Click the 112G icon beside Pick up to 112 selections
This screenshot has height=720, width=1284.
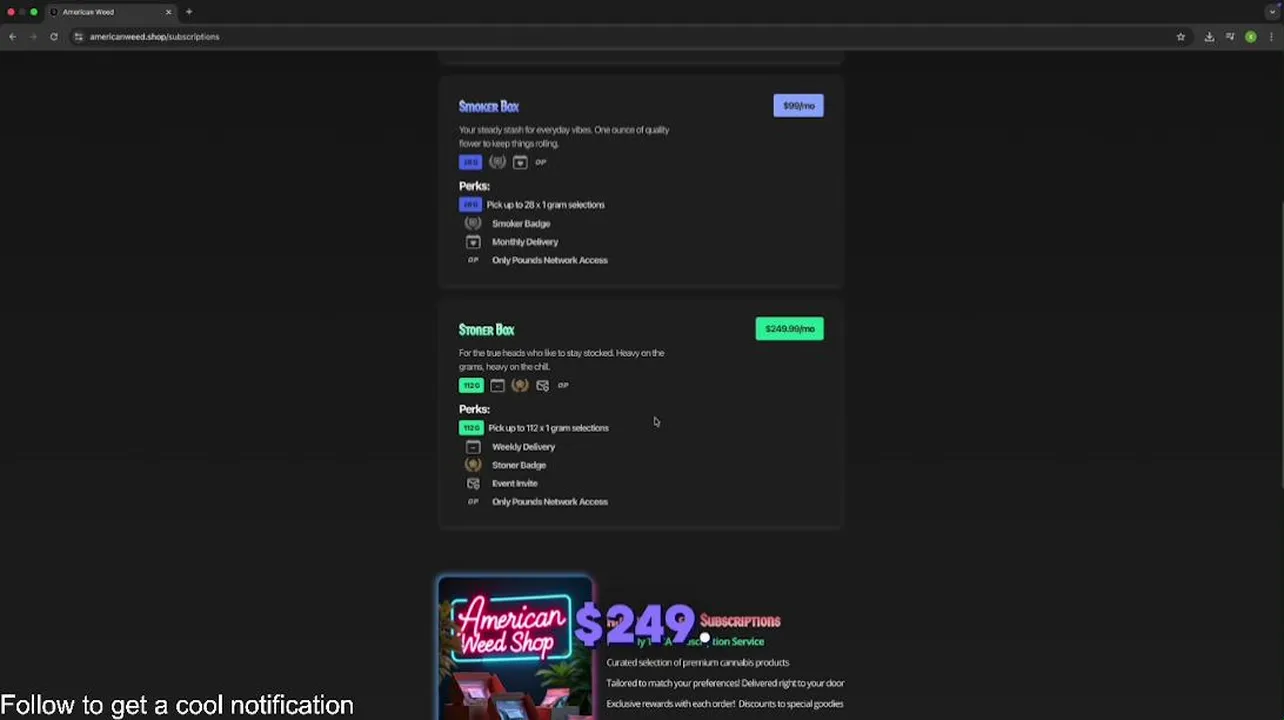(x=470, y=428)
